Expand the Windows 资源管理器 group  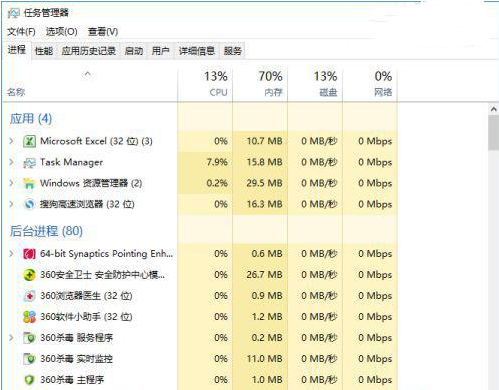click(x=11, y=183)
